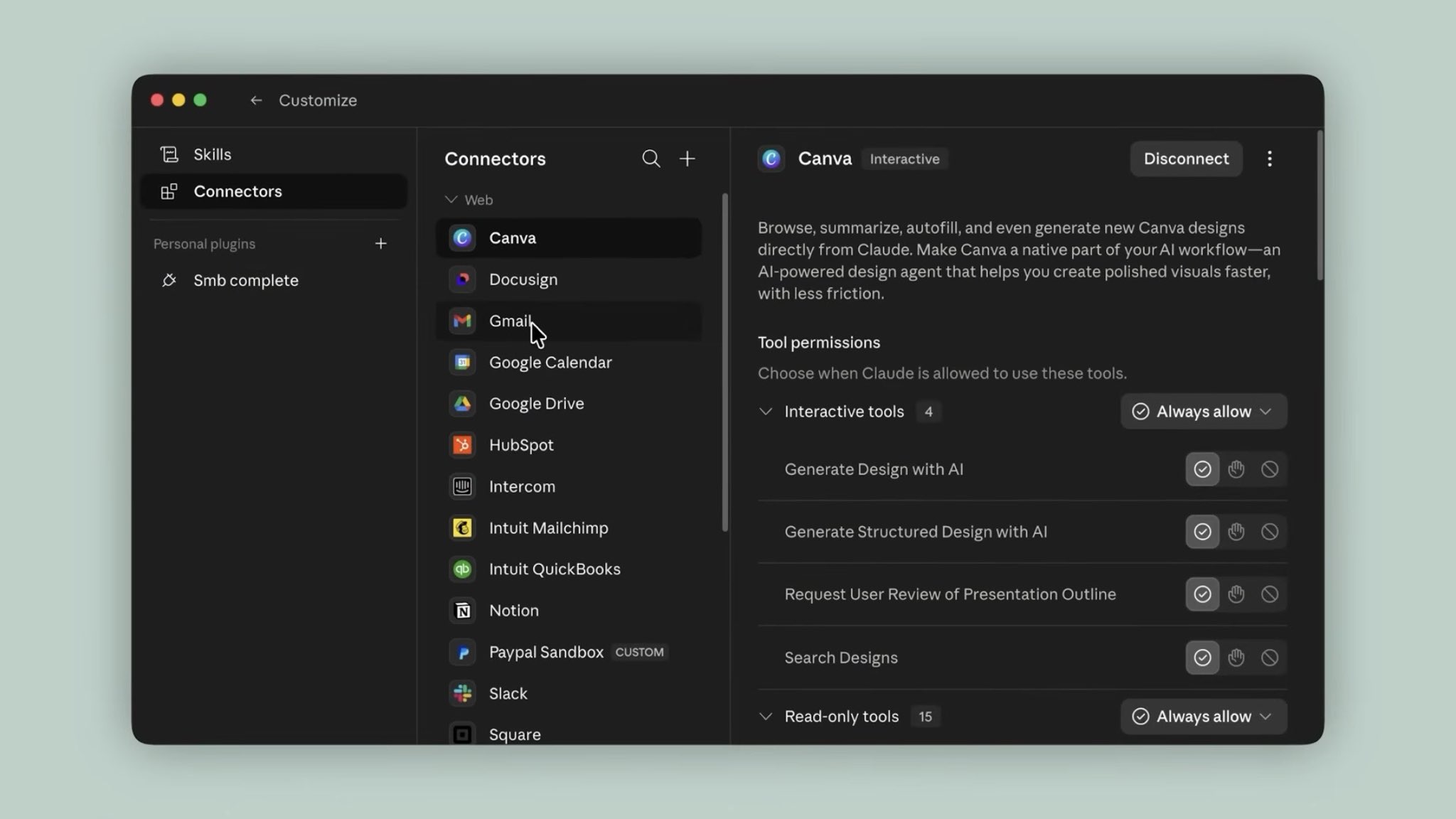
Task: Select Connectors in the sidebar
Action: [x=274, y=191]
